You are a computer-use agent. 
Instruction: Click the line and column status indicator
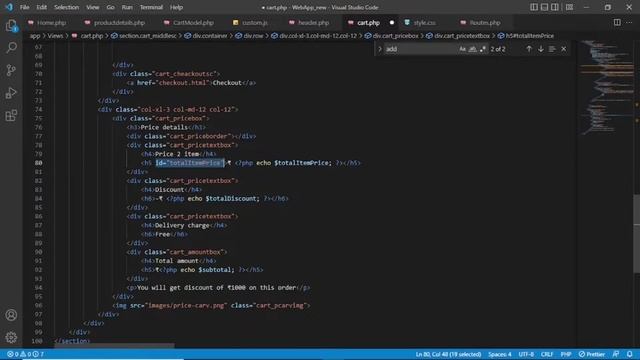(x=448, y=354)
